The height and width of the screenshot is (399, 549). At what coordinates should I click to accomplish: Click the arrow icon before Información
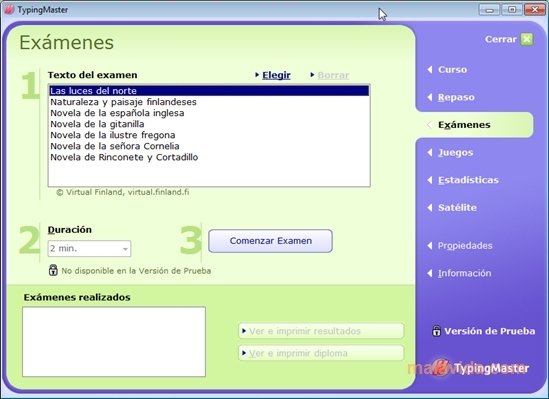coord(430,273)
